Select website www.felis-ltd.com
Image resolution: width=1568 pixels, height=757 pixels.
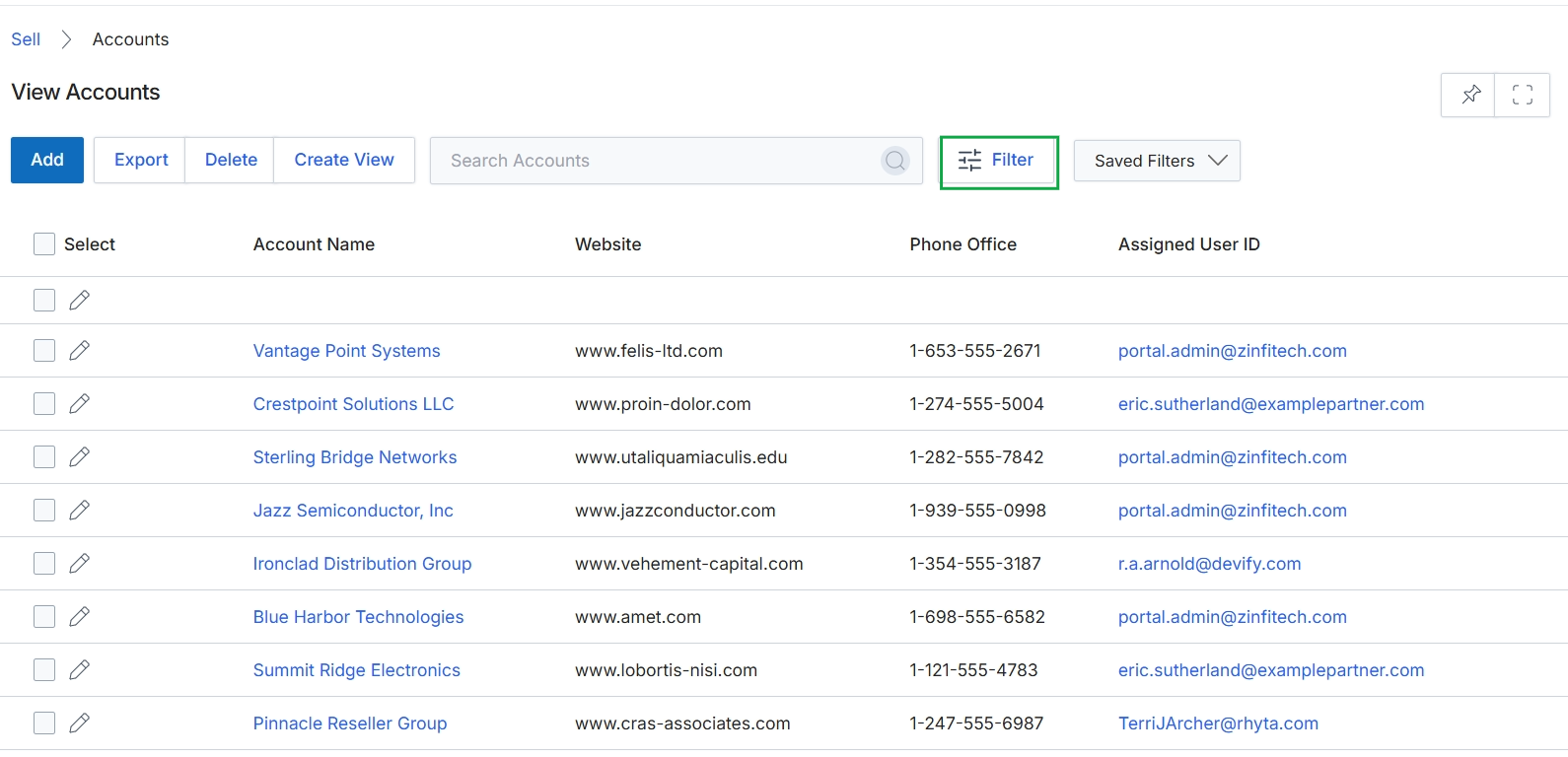pos(649,351)
